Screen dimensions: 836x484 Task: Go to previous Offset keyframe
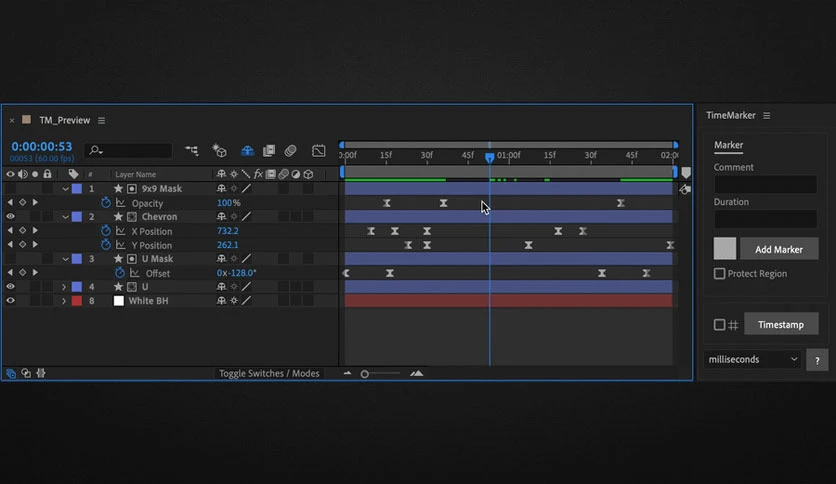click(x=10, y=272)
